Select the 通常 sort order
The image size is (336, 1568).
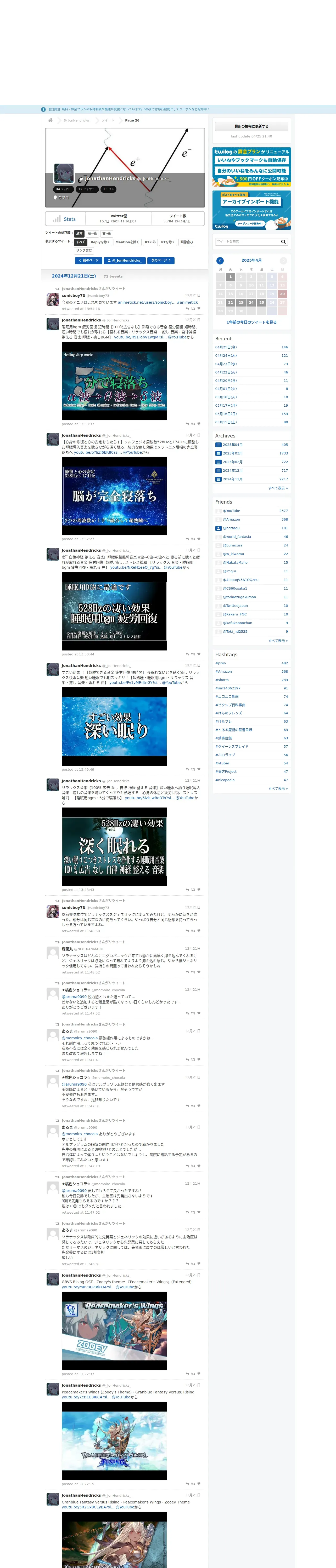[x=79, y=234]
